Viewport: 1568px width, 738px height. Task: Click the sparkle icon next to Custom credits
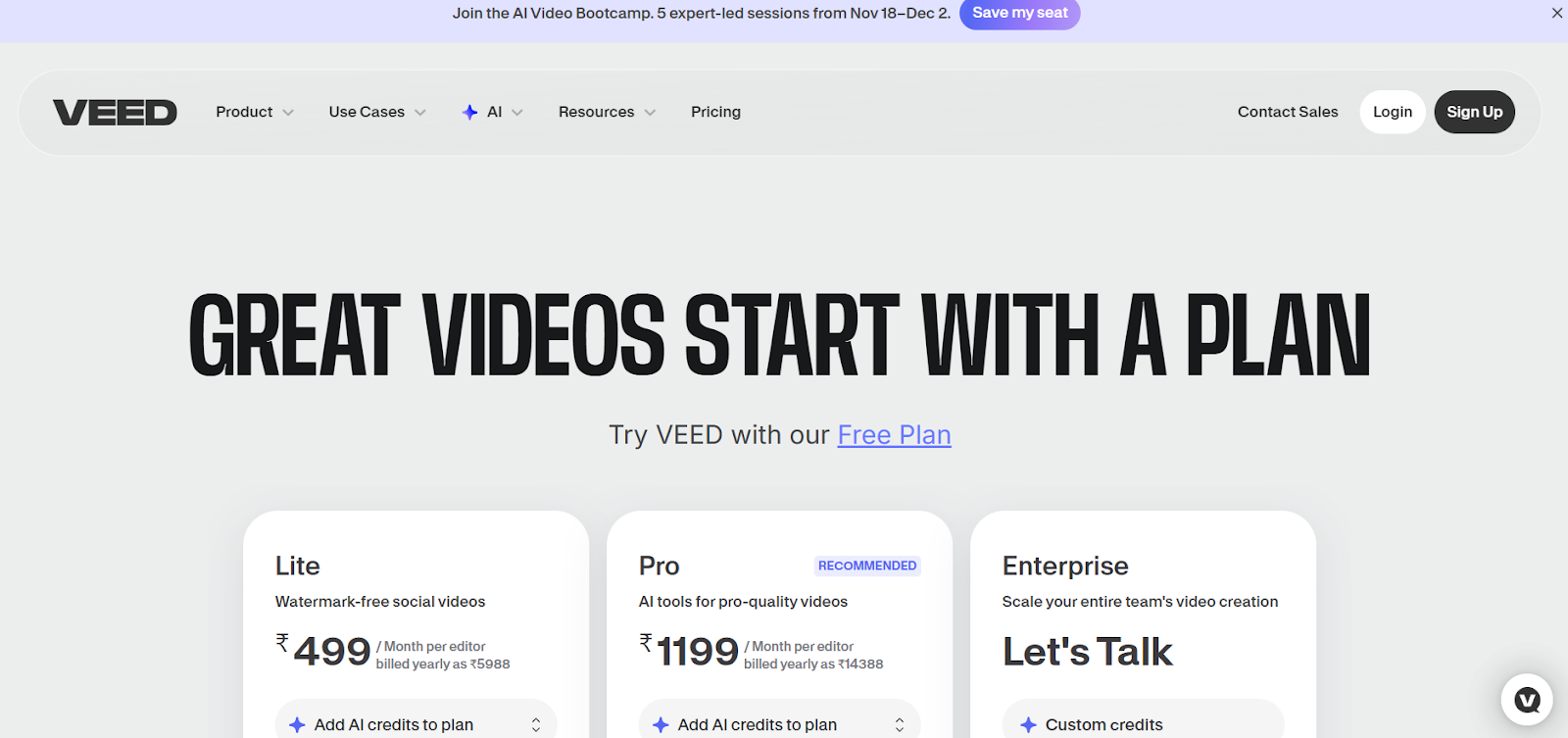[1028, 725]
